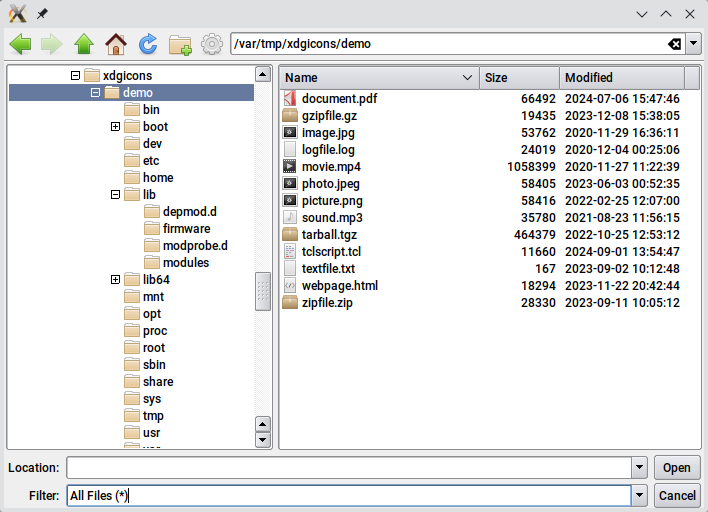The height and width of the screenshot is (512, 708).
Task: Select the modules folder in tree
Action: pos(177,262)
